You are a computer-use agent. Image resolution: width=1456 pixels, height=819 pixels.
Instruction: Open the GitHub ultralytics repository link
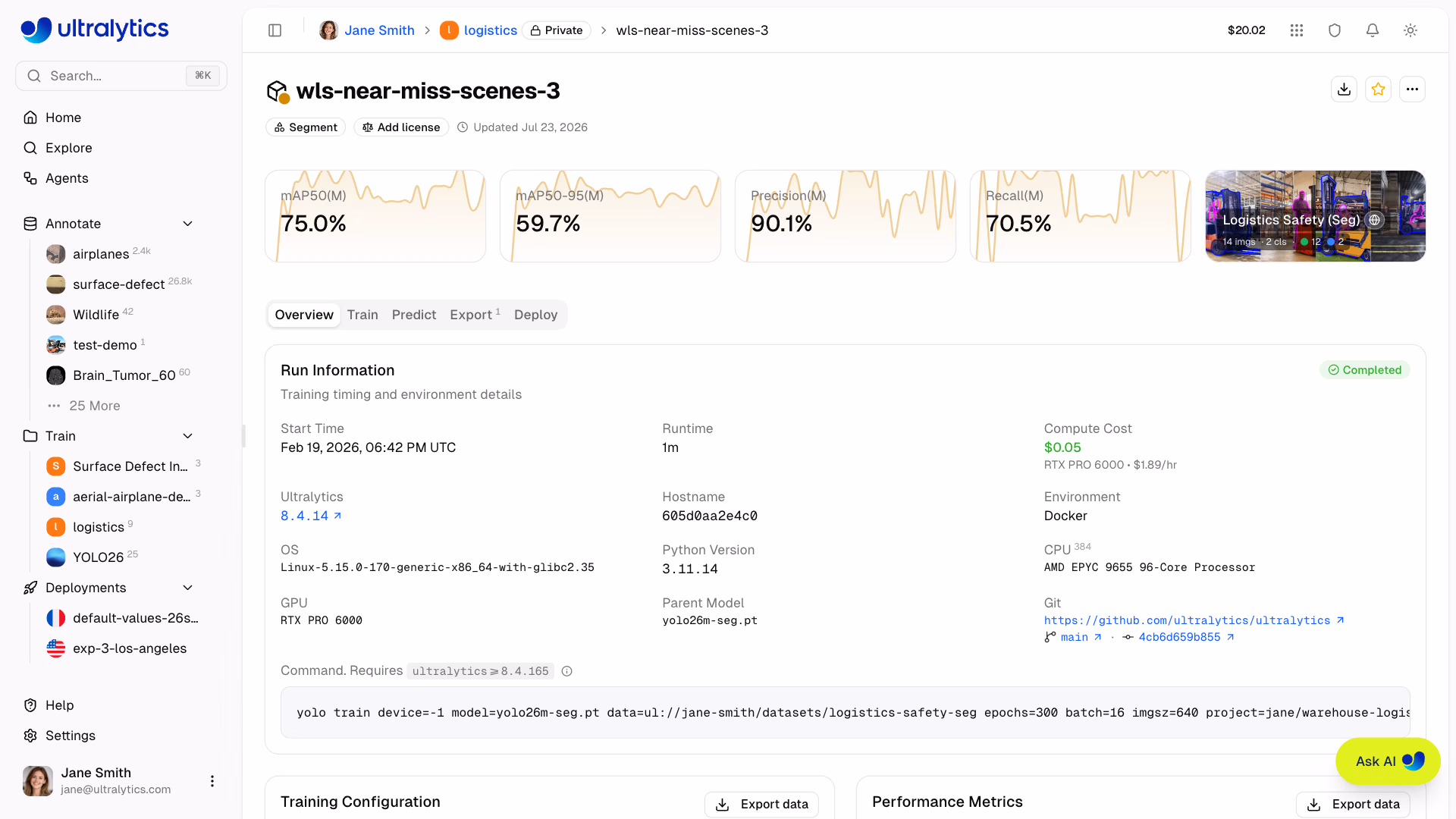[x=1194, y=620]
